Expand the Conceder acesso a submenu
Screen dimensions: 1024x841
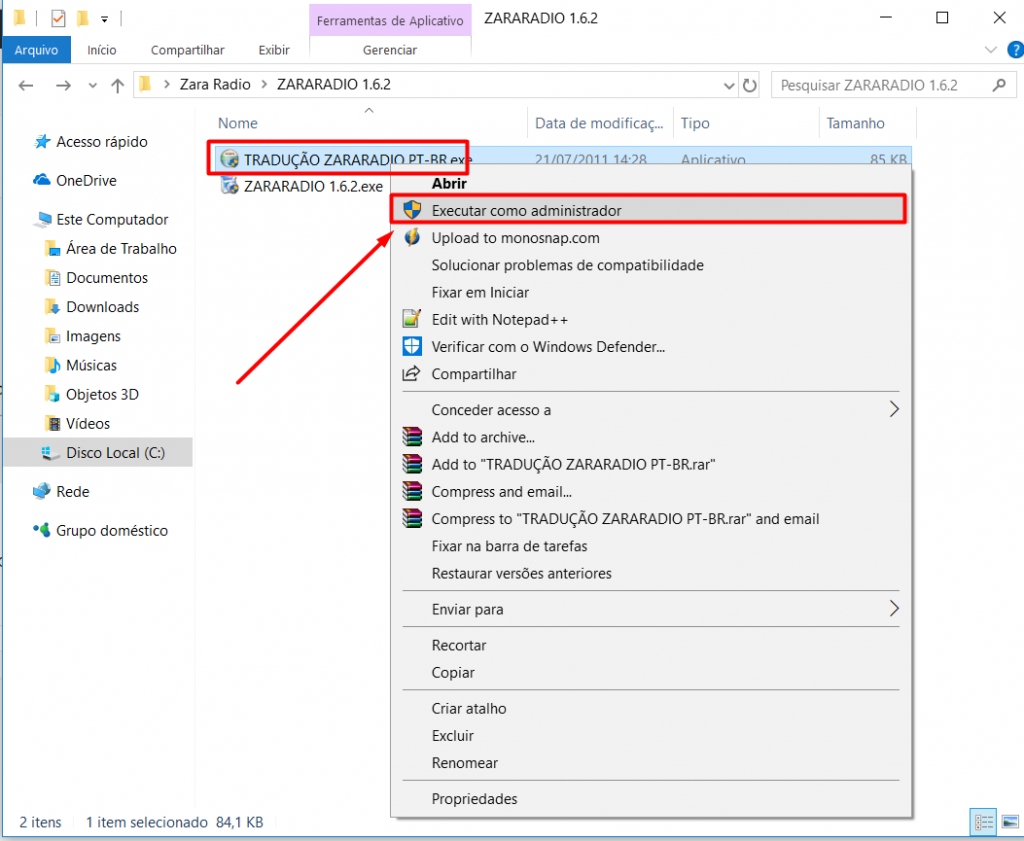click(894, 410)
